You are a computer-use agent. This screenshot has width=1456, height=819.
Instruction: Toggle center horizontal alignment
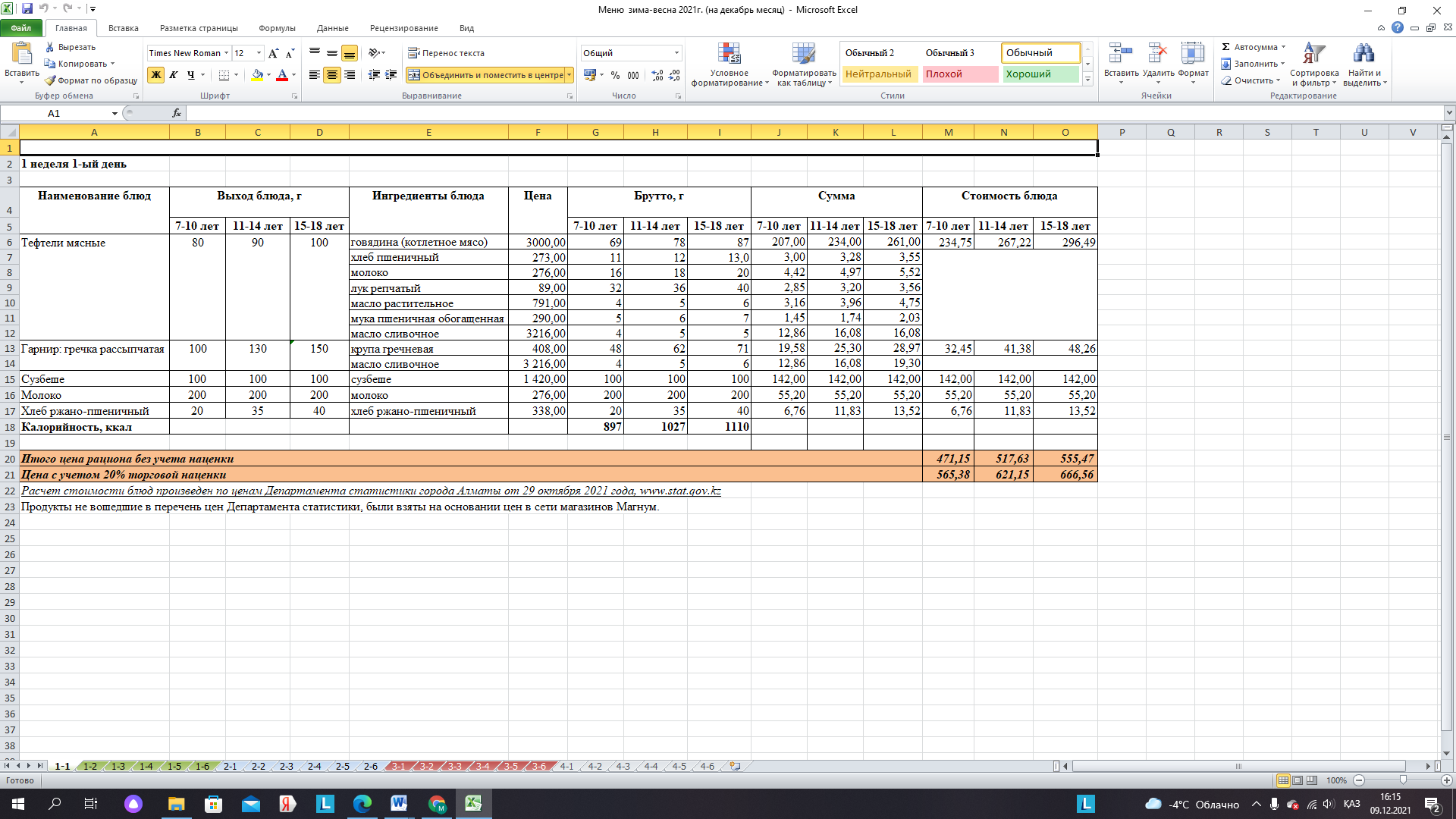[x=332, y=75]
